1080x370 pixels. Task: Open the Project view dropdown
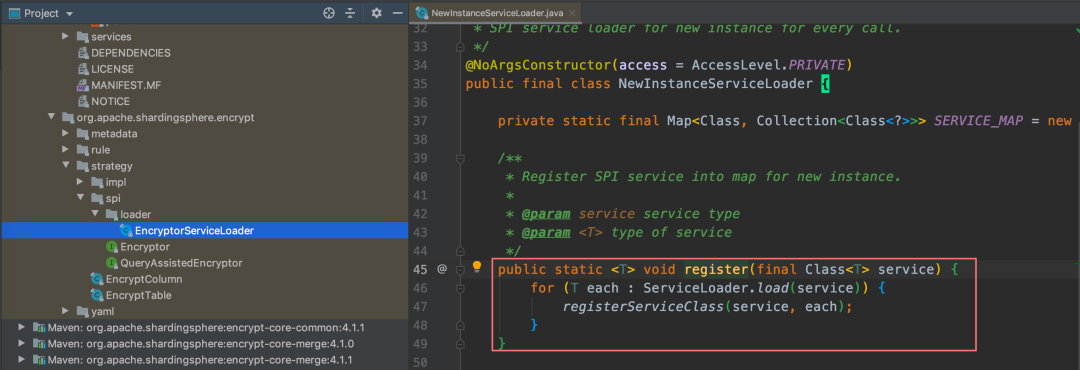click(x=70, y=14)
